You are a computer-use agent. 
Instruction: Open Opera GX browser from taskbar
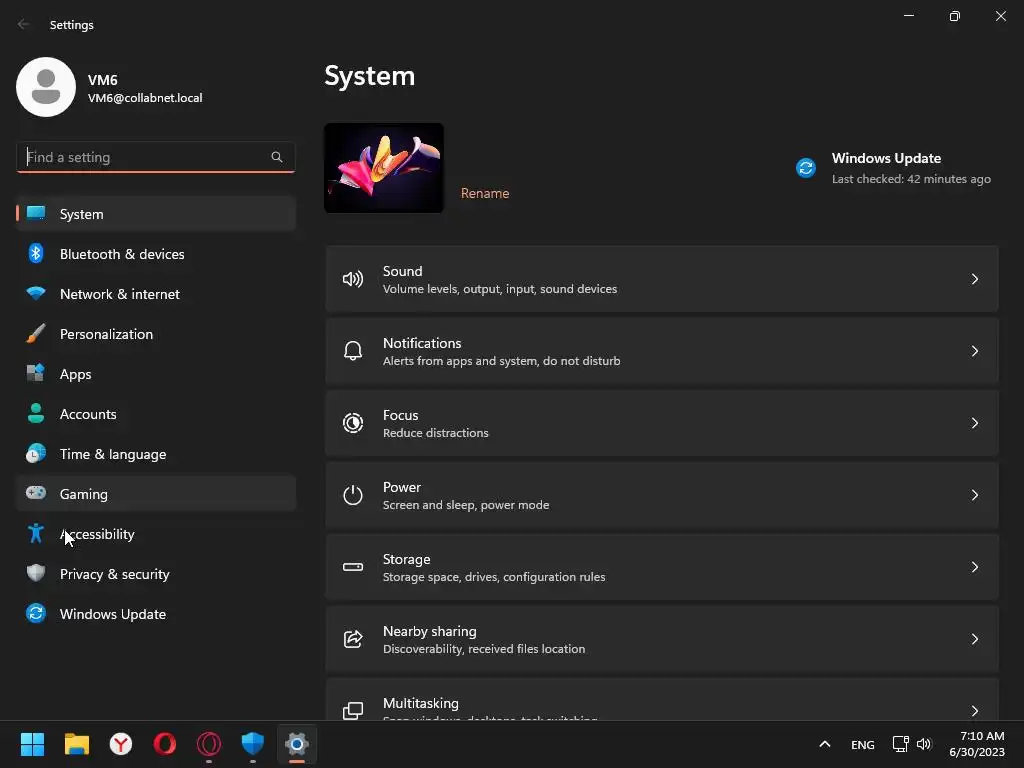point(209,744)
